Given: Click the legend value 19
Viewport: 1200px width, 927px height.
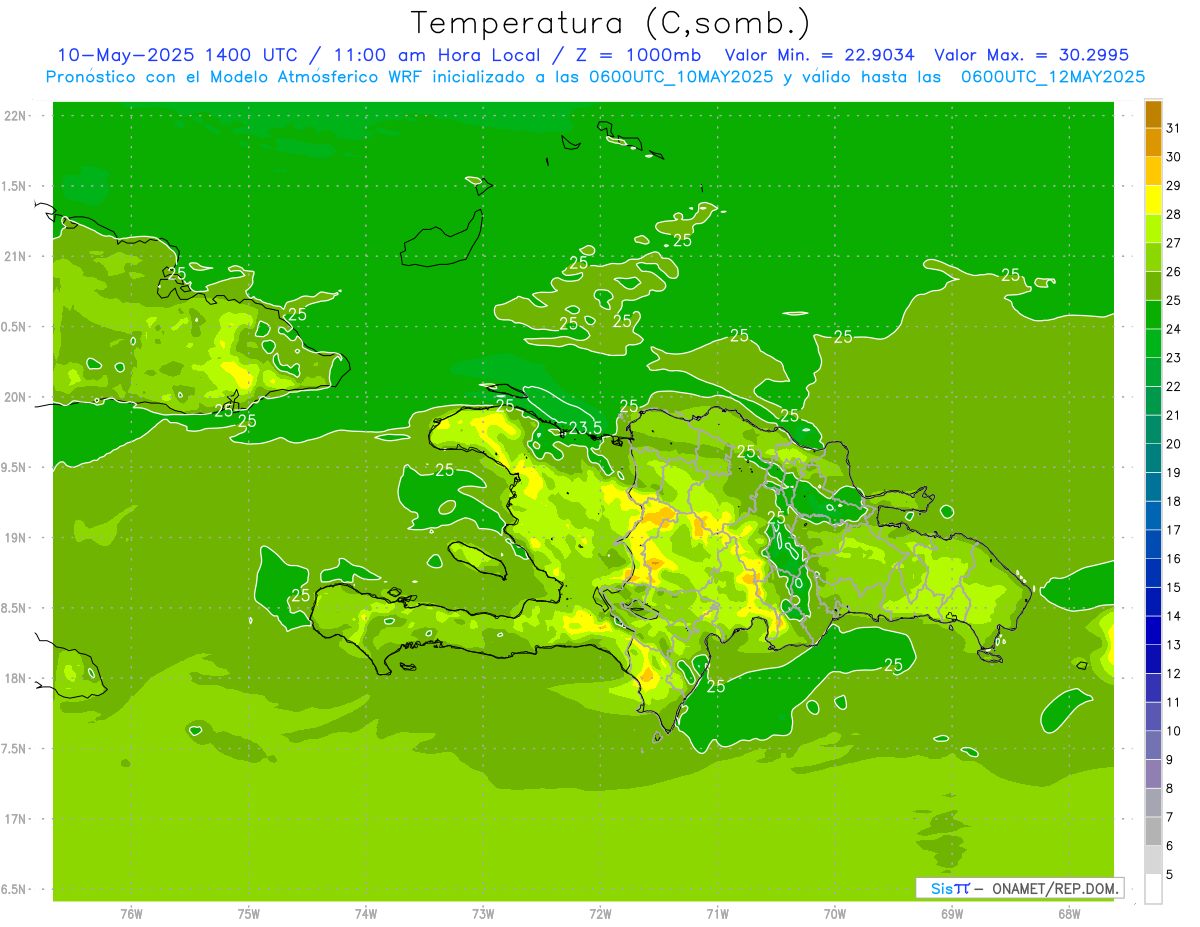Looking at the screenshot, I should pyautogui.click(x=1174, y=473).
